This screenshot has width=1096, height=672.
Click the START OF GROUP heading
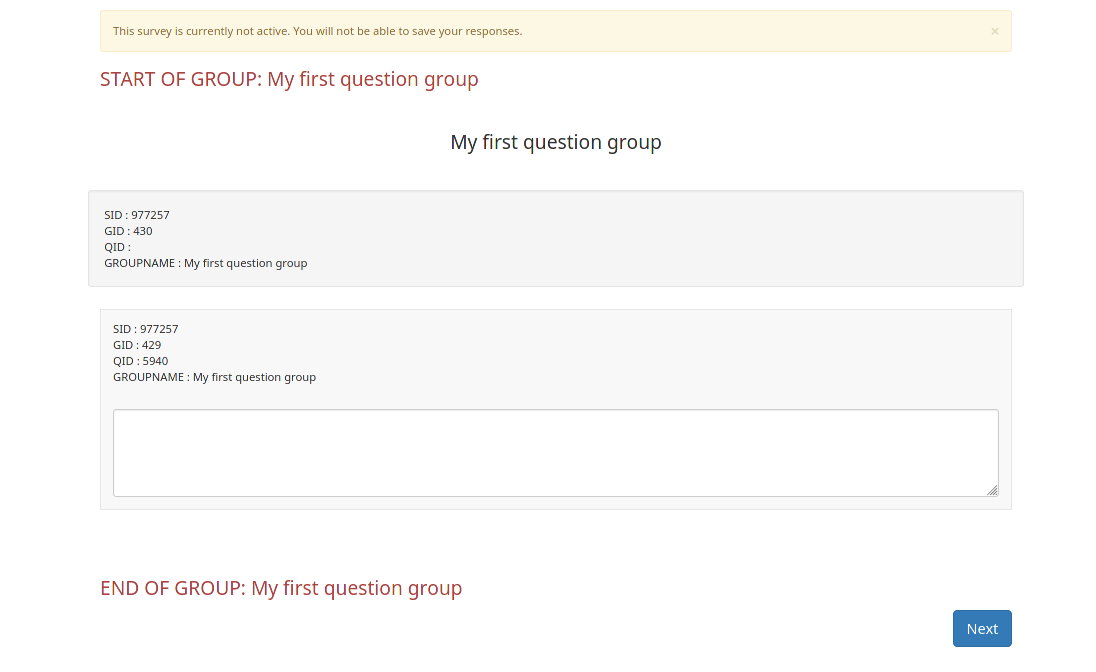click(x=289, y=79)
